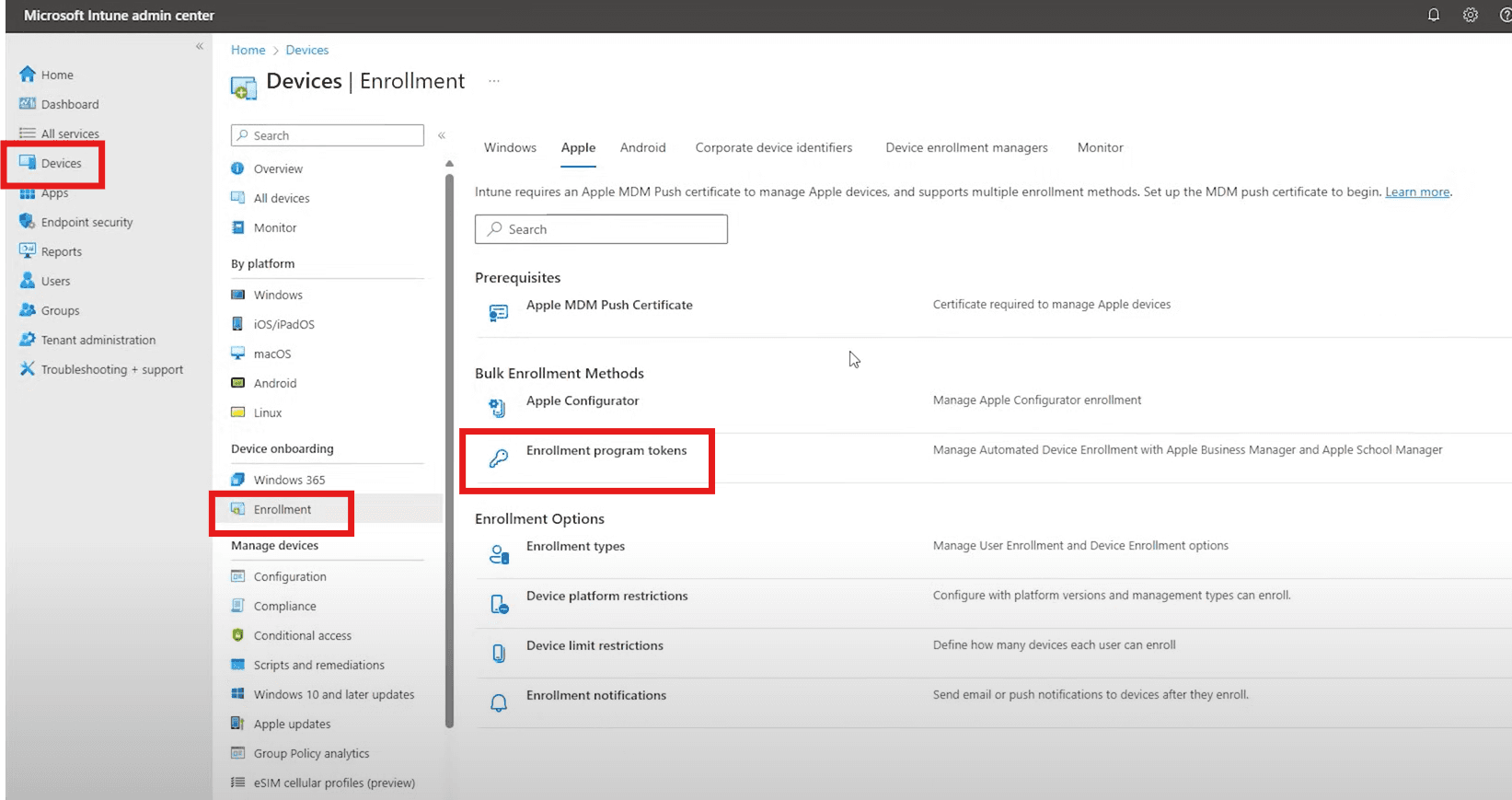The image size is (1512, 800).
Task: Click the Windows 365 icon
Action: (237, 480)
